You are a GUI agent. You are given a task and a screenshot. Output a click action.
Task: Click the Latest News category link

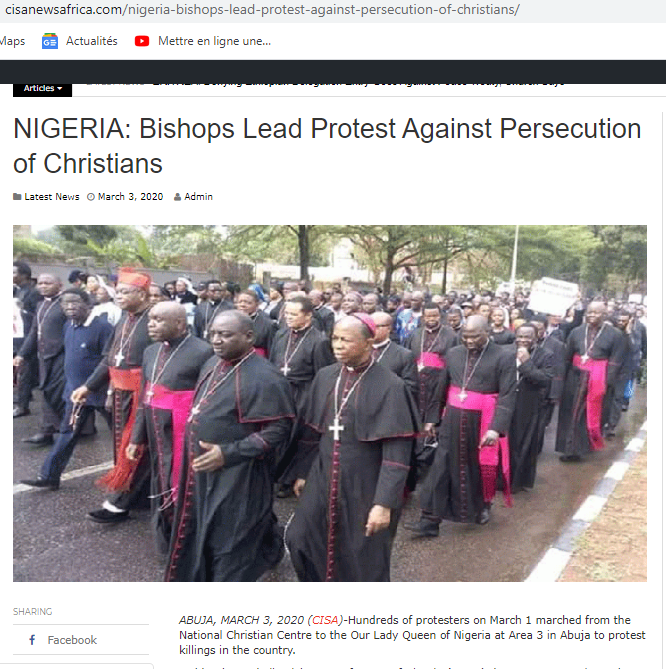[x=52, y=197]
